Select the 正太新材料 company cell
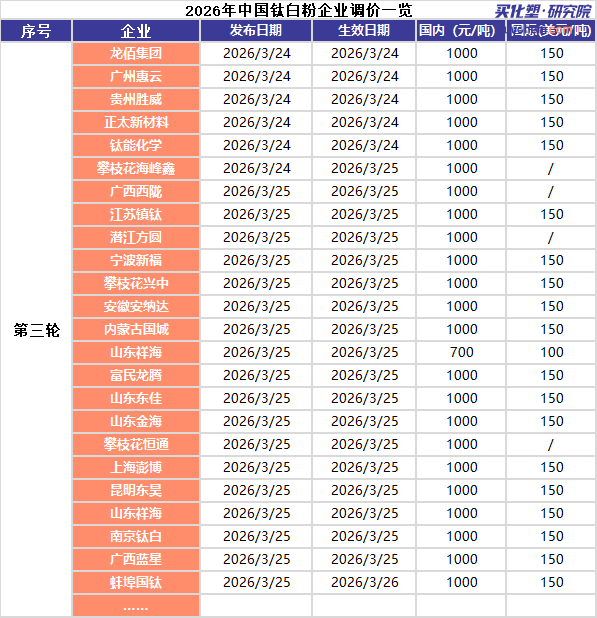The height and width of the screenshot is (618, 597). pyautogui.click(x=136, y=122)
